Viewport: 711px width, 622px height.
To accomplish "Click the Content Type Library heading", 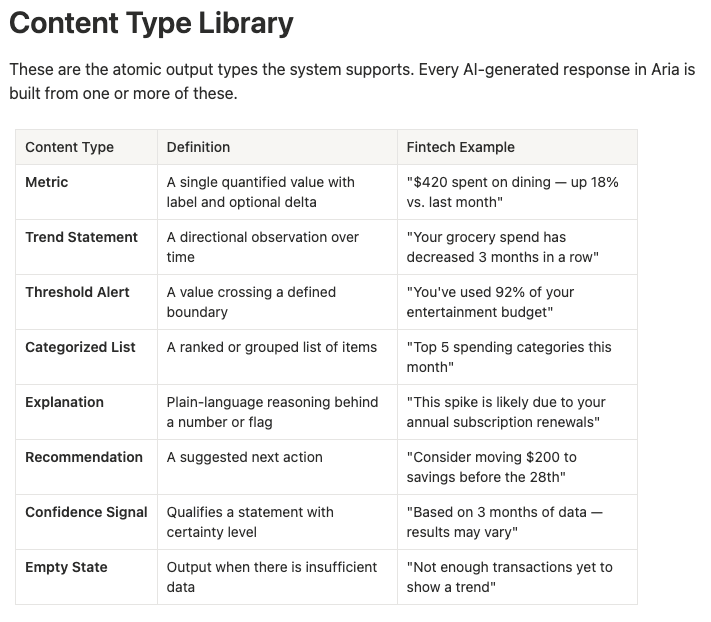I will tap(151, 23).
